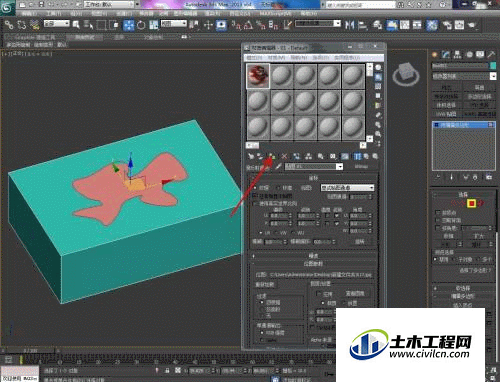Open 实用程序(U) menu in Material Editor

347,58
